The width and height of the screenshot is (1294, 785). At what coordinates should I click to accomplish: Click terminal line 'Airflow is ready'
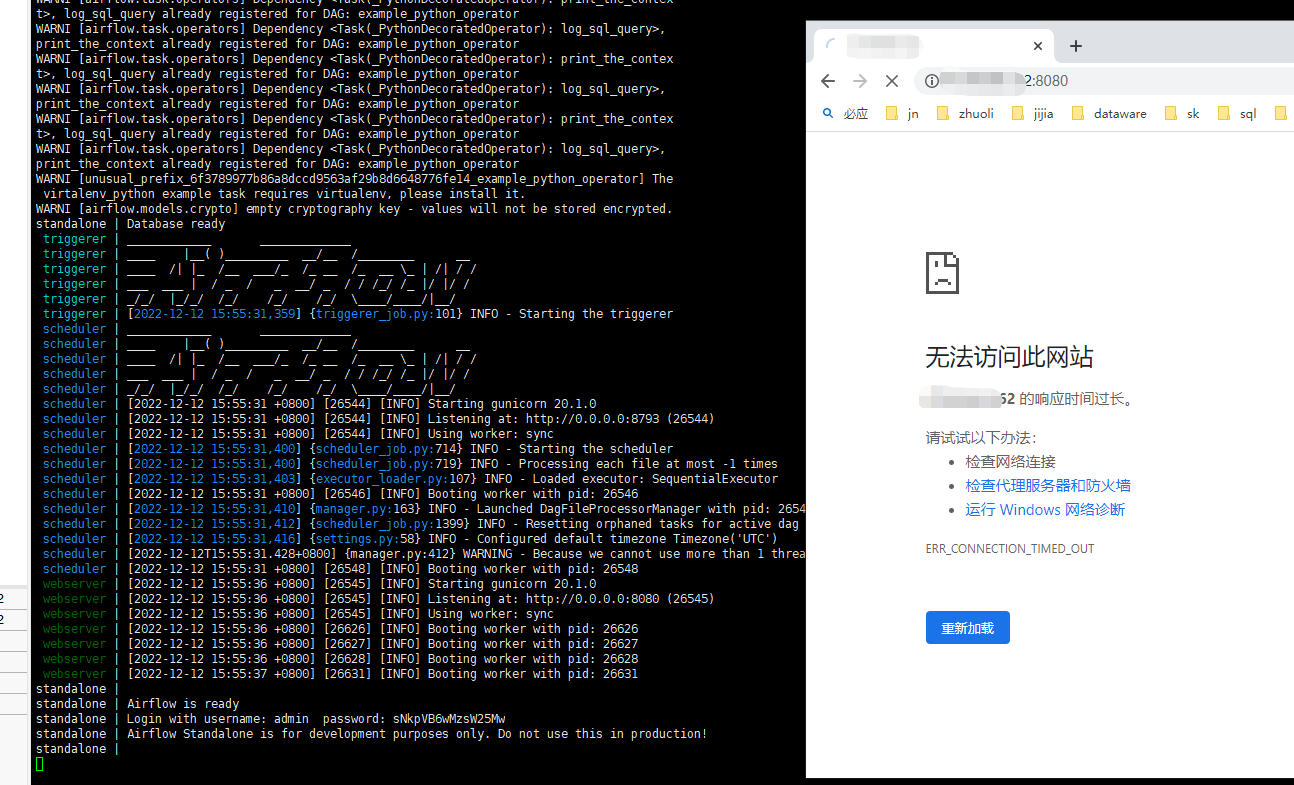click(x=183, y=704)
